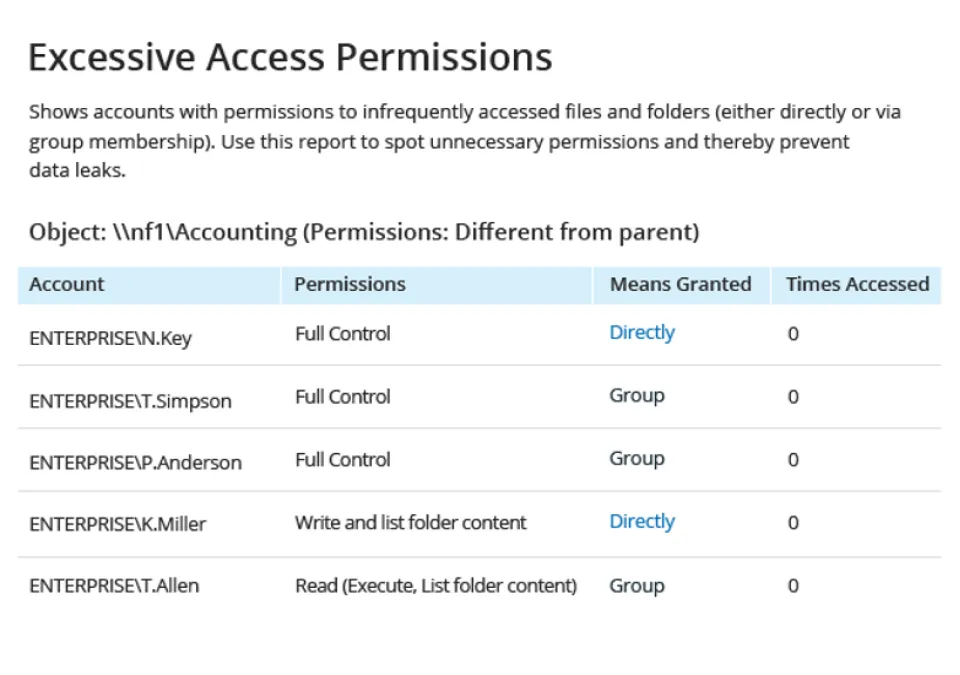Click the ENTERPRISE\K.Miller account cell

117,525
